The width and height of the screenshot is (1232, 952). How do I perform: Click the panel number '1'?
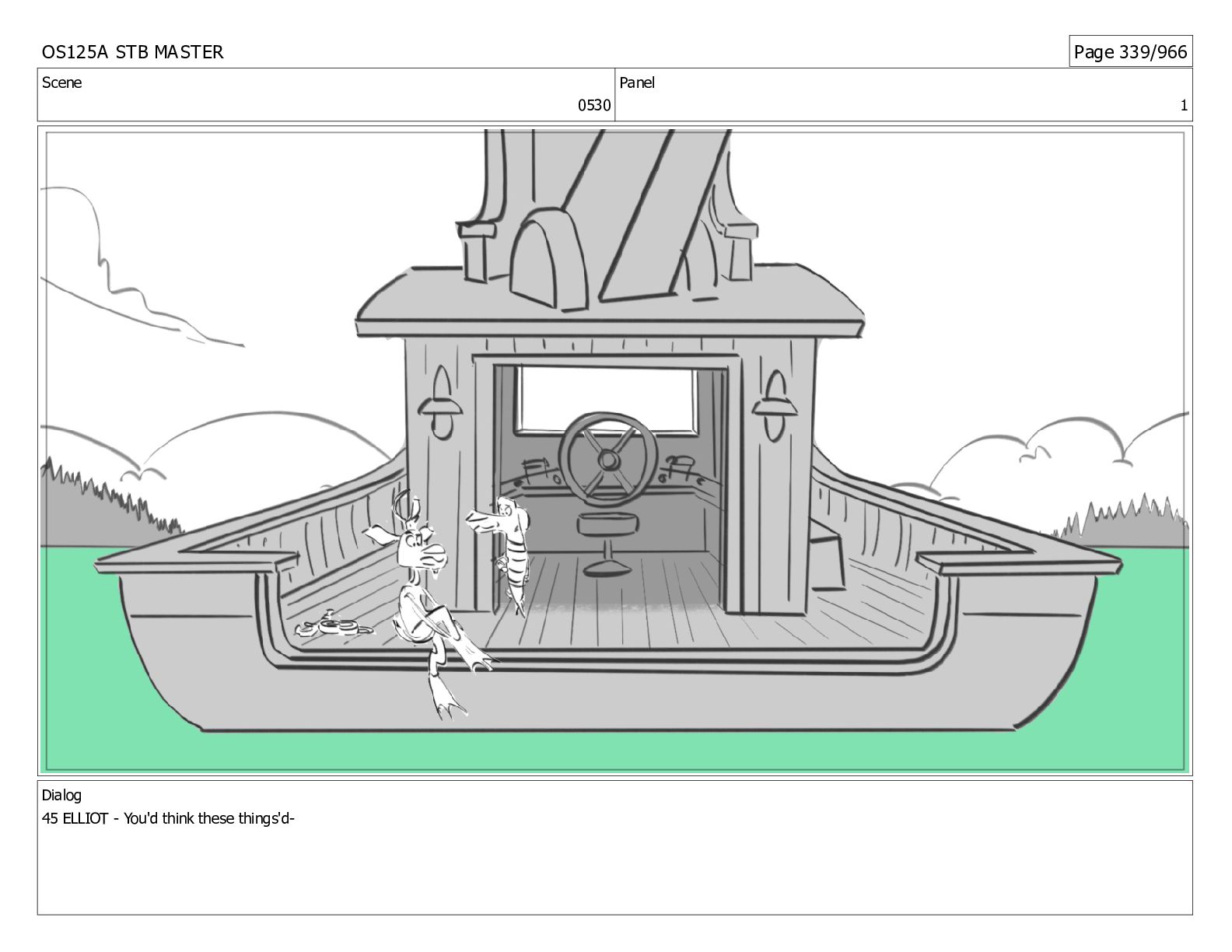click(x=1184, y=106)
